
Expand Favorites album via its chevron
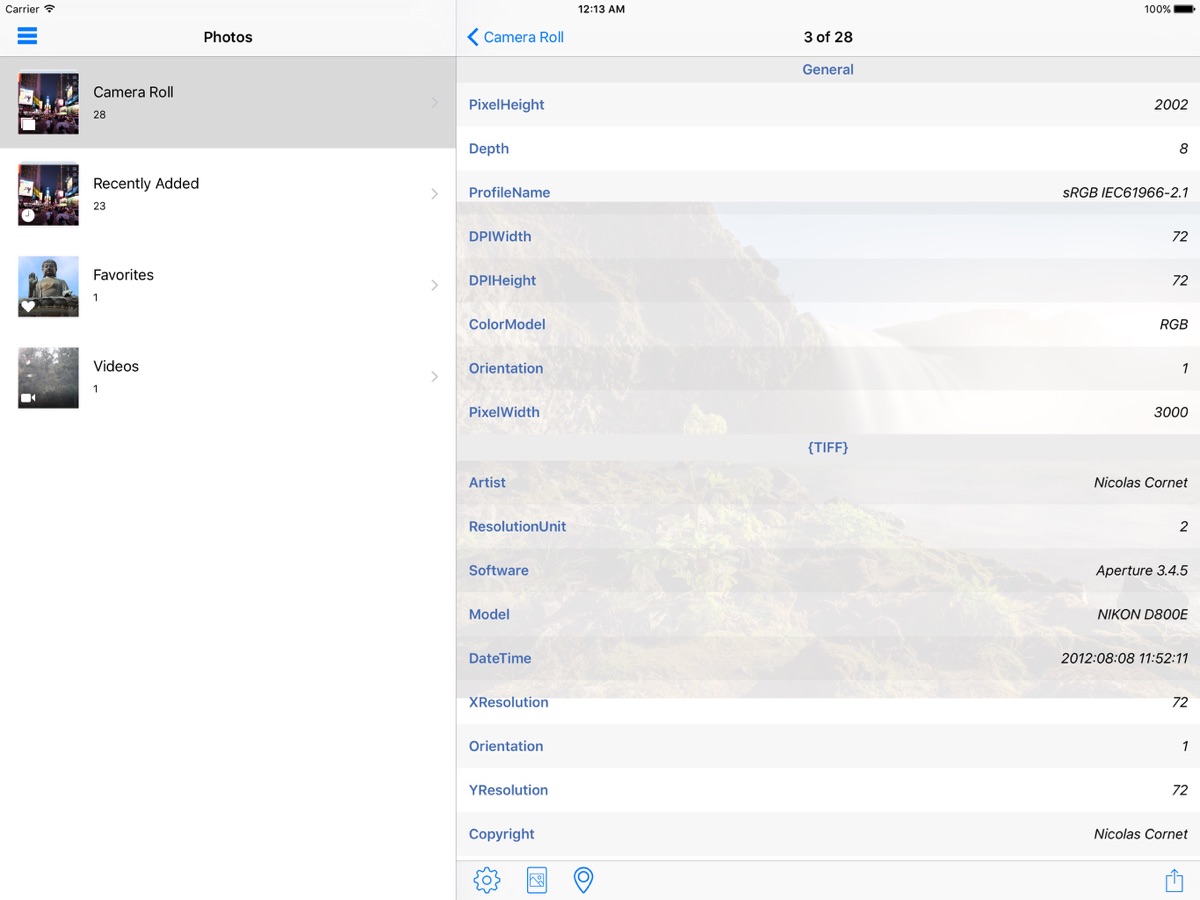pyautogui.click(x=434, y=286)
